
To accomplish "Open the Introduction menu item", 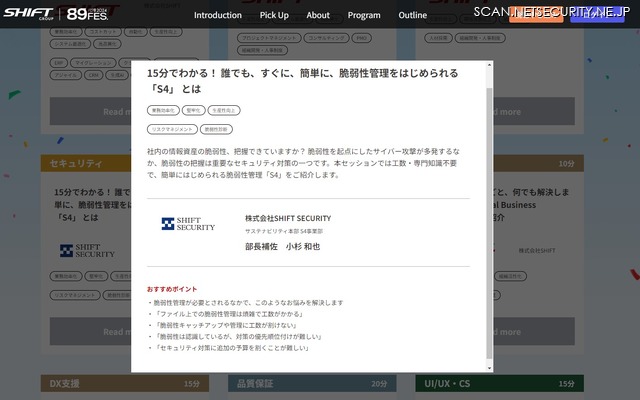I will (x=217, y=15).
